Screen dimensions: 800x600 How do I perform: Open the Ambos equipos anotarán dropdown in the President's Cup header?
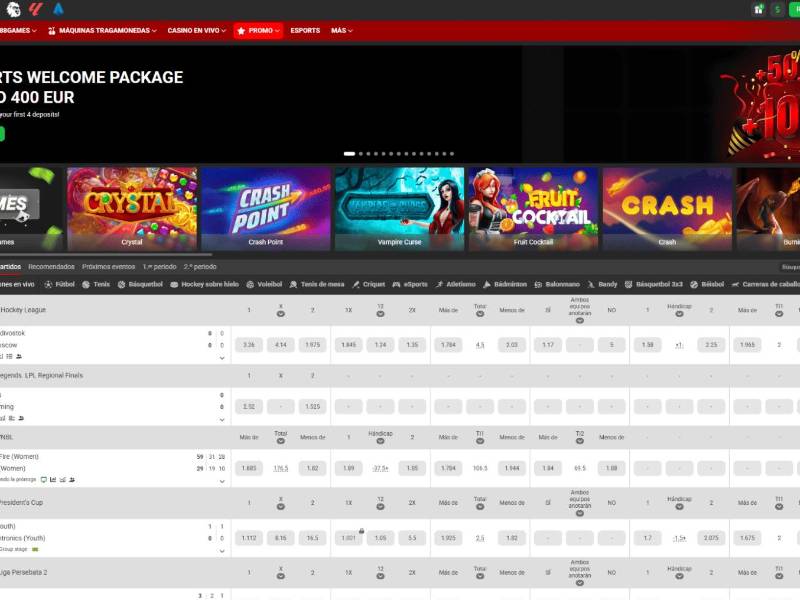point(580,513)
